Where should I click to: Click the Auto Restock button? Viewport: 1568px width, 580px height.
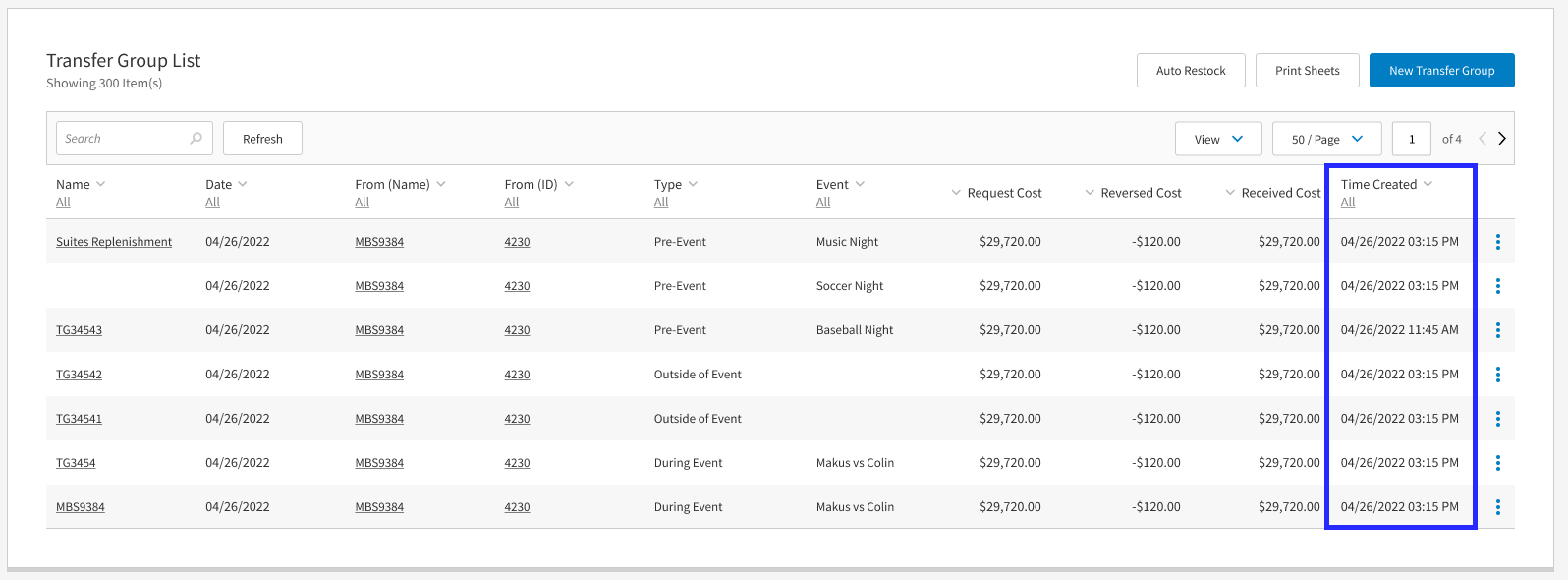(x=1191, y=71)
